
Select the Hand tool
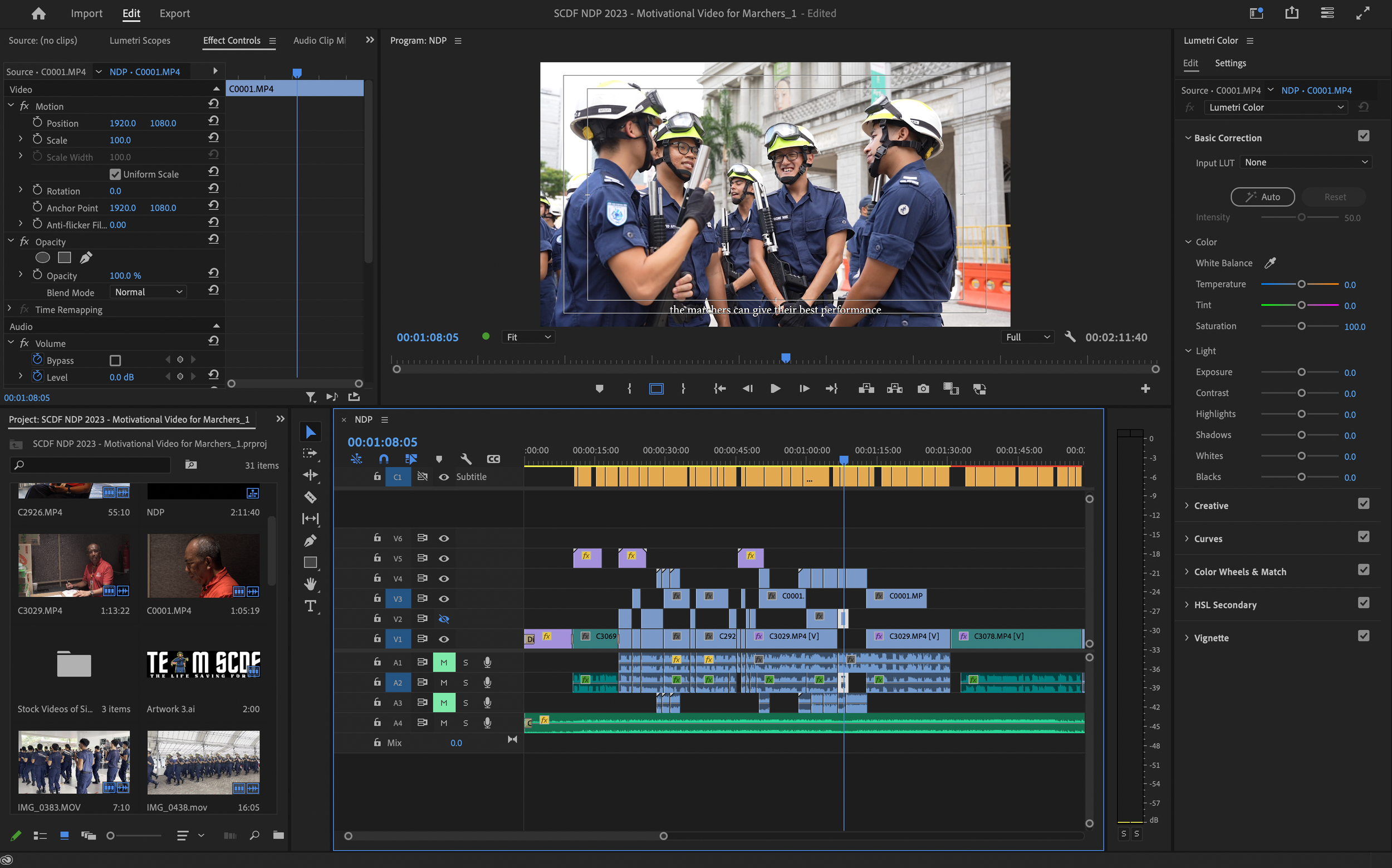click(311, 585)
